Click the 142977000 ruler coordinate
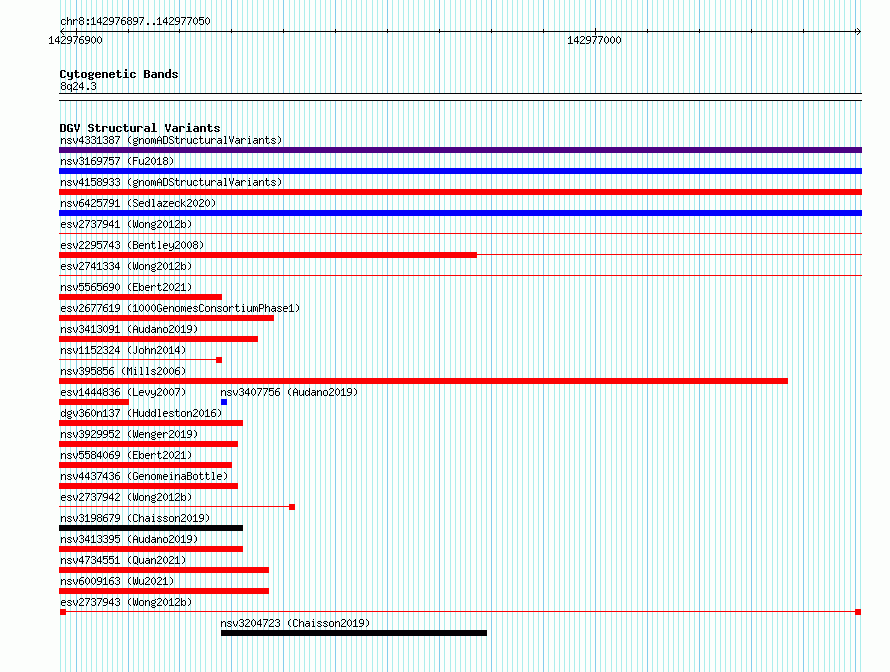This screenshot has height=672, width=890. [x=594, y=40]
